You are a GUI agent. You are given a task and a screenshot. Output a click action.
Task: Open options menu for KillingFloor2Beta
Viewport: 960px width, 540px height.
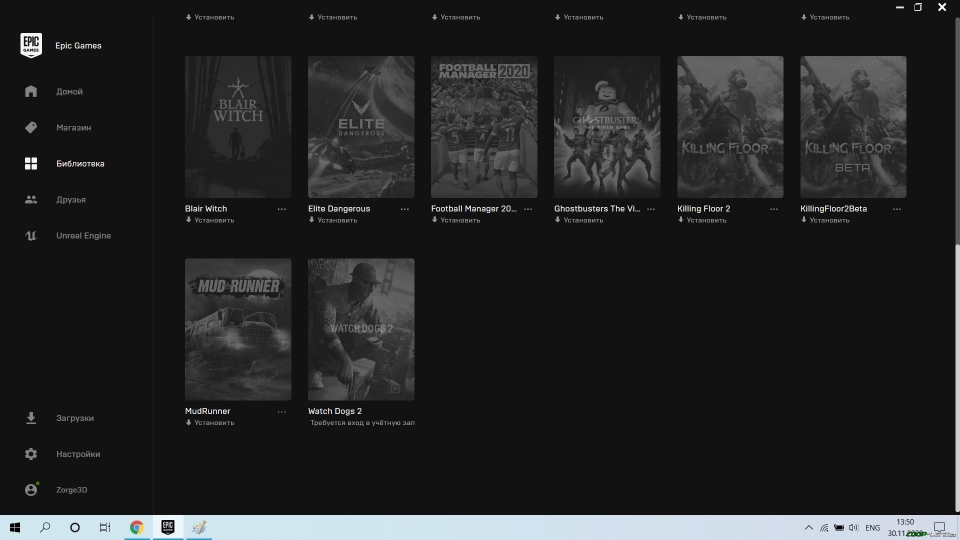coord(897,209)
